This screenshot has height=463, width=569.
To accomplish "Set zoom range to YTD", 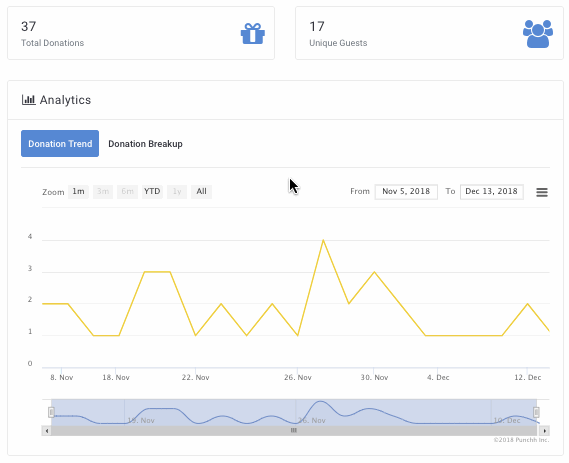I will pyautogui.click(x=152, y=191).
